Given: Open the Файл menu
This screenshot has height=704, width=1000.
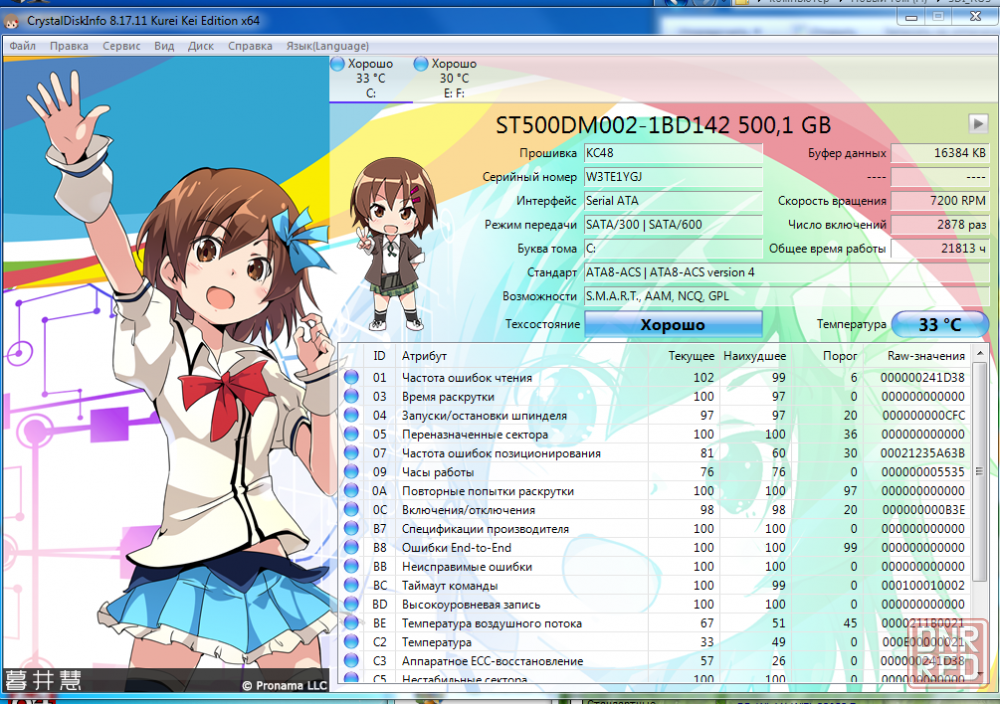Looking at the screenshot, I should (22, 46).
